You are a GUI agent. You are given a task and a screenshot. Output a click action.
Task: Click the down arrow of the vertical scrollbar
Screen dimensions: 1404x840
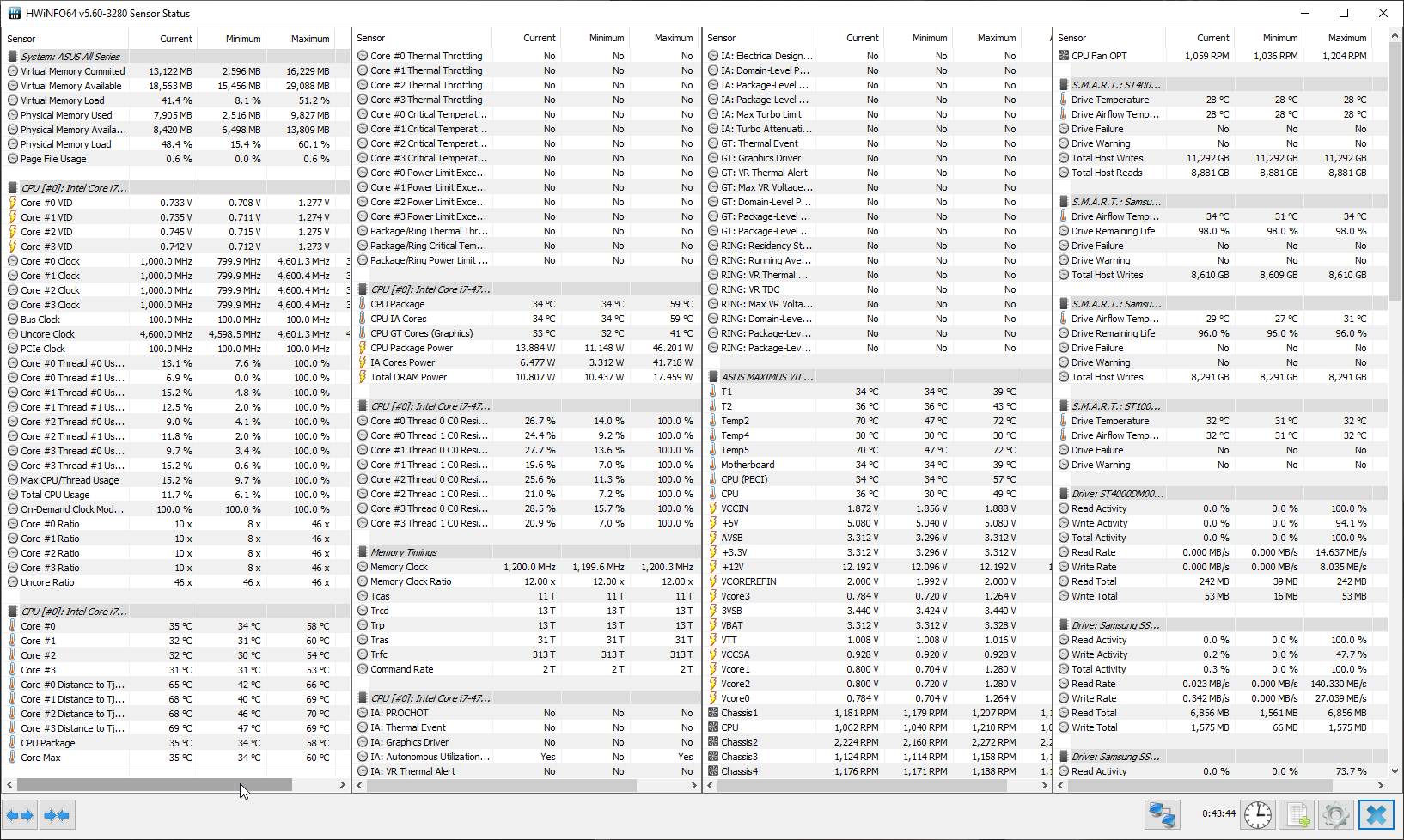[1395, 771]
